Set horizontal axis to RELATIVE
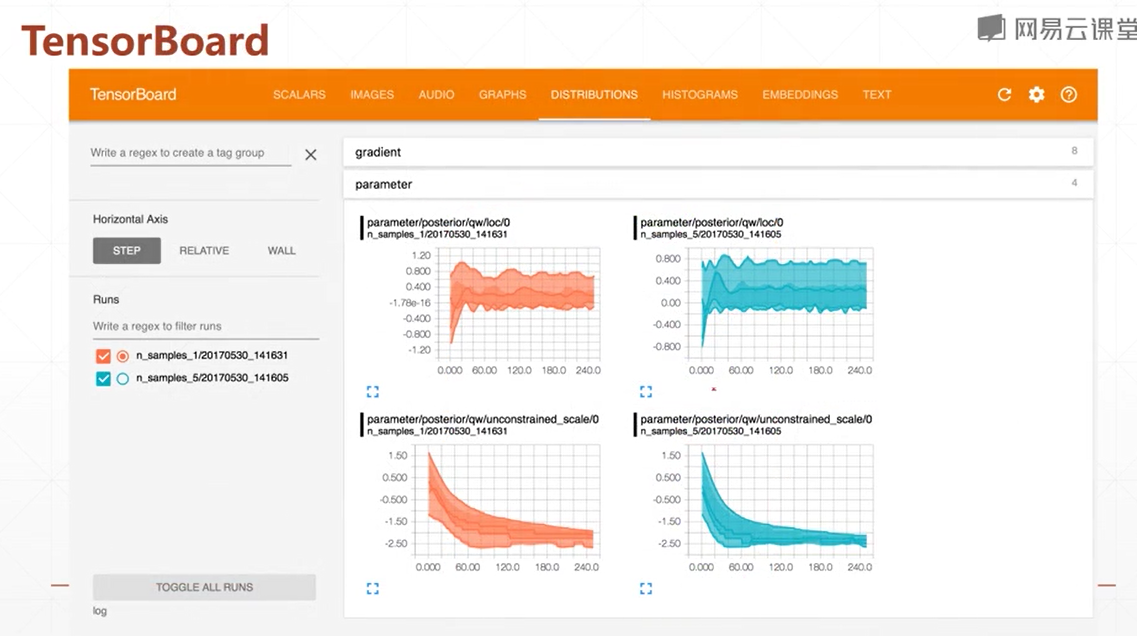Screen dimensions: 1137x636 click(204, 250)
